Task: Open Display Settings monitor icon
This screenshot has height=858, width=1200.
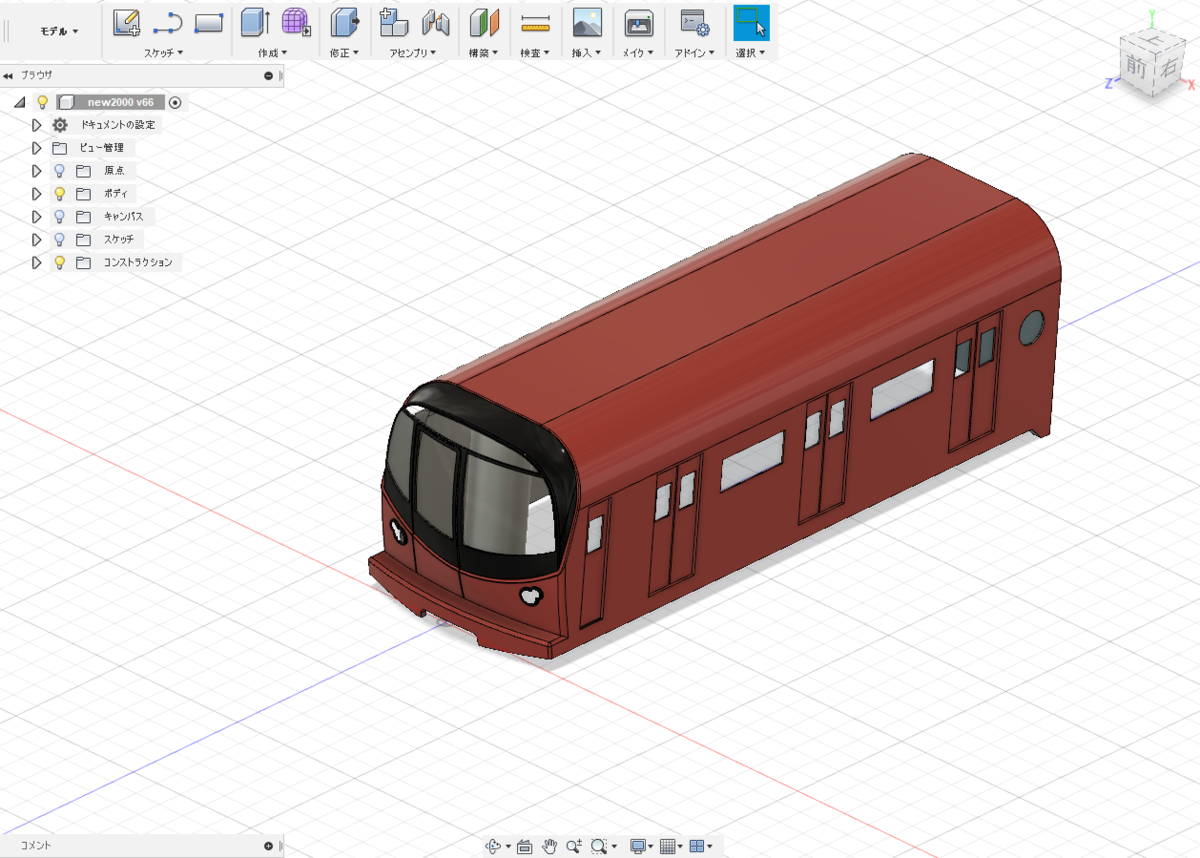Action: click(638, 846)
